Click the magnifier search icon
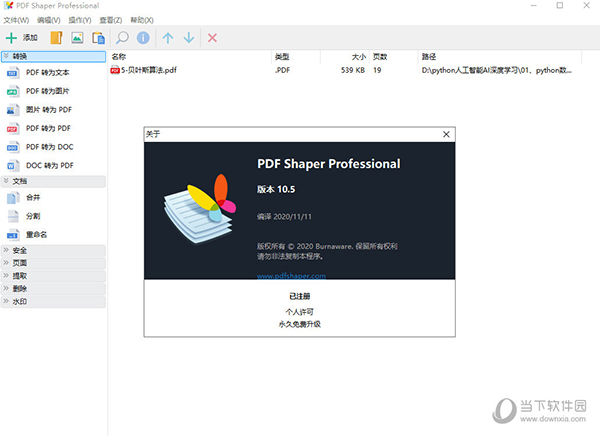The image size is (600, 436). (x=122, y=38)
